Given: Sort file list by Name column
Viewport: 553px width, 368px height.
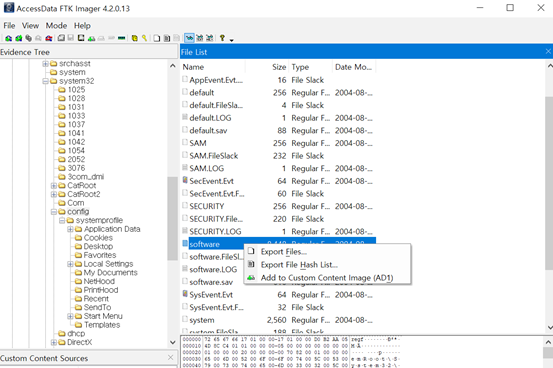Looking at the screenshot, I should 213,67.
